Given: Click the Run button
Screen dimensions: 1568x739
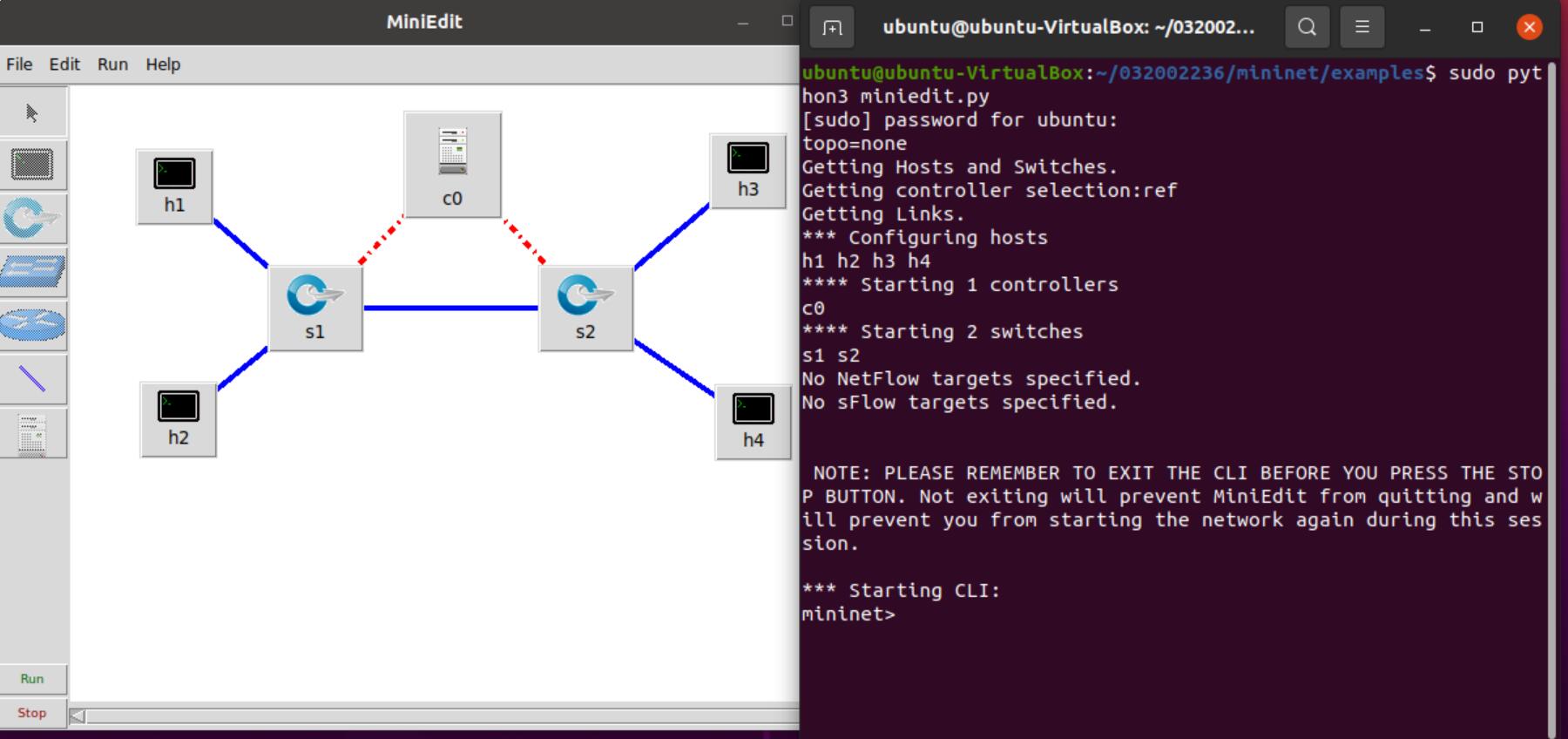Looking at the screenshot, I should point(33,679).
